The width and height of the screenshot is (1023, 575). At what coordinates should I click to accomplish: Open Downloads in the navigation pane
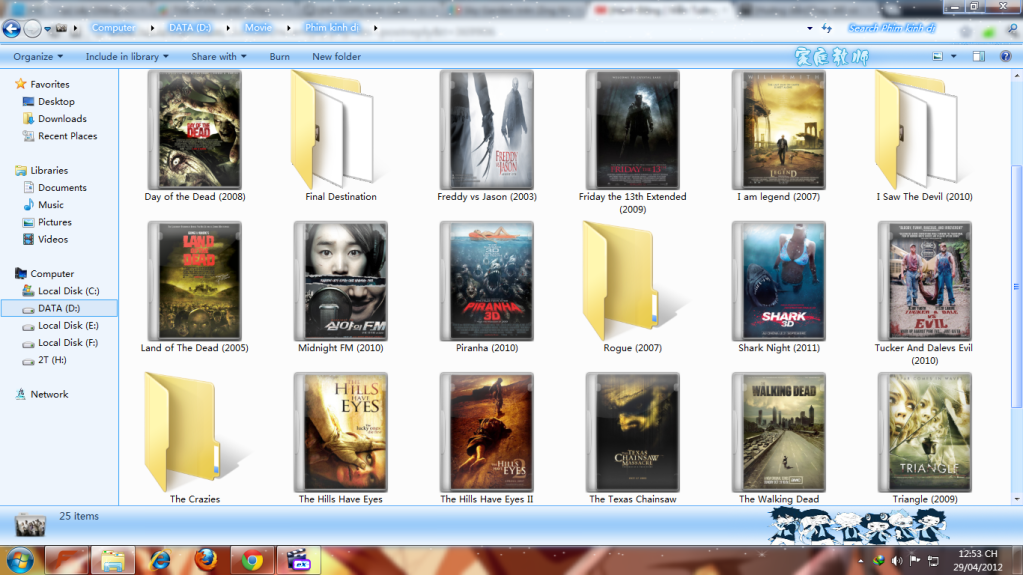click(62, 119)
